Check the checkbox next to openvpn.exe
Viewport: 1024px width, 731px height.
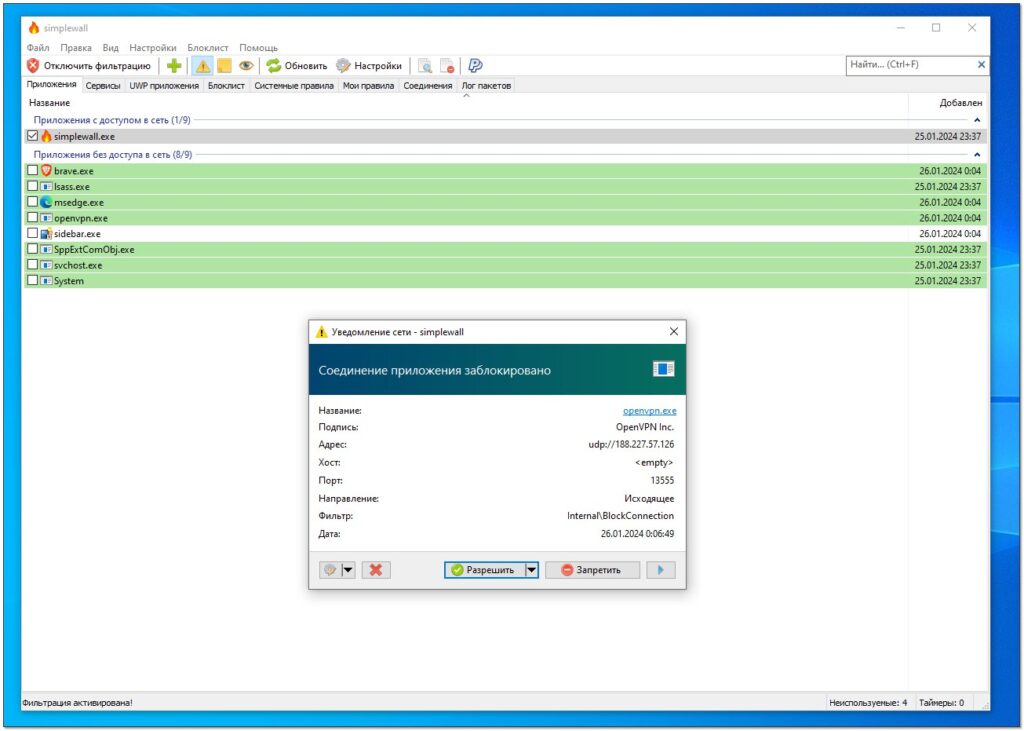click(32, 217)
